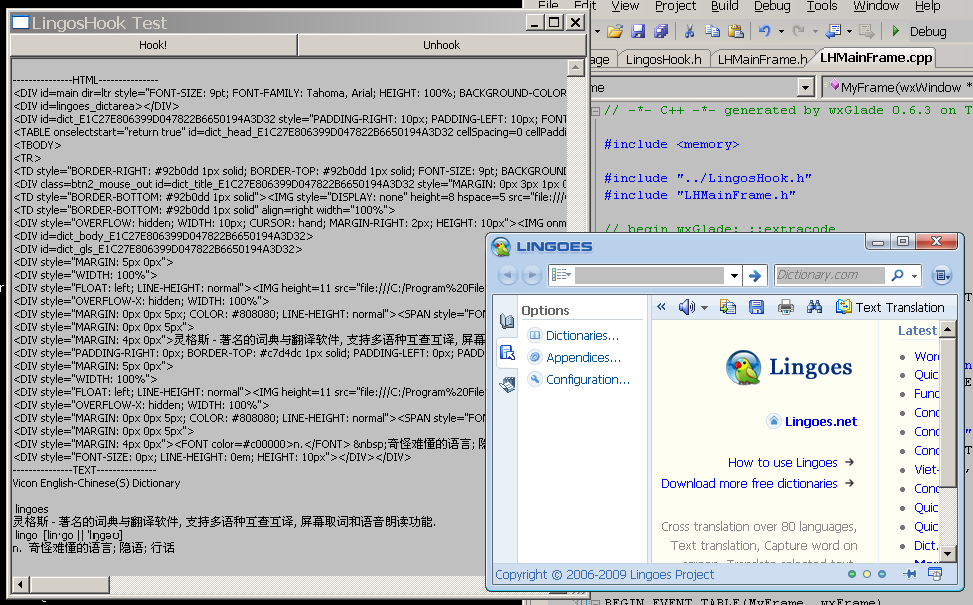973x605 pixels.
Task: Open the View menu in Visual Studio
Action: pyautogui.click(x=625, y=6)
